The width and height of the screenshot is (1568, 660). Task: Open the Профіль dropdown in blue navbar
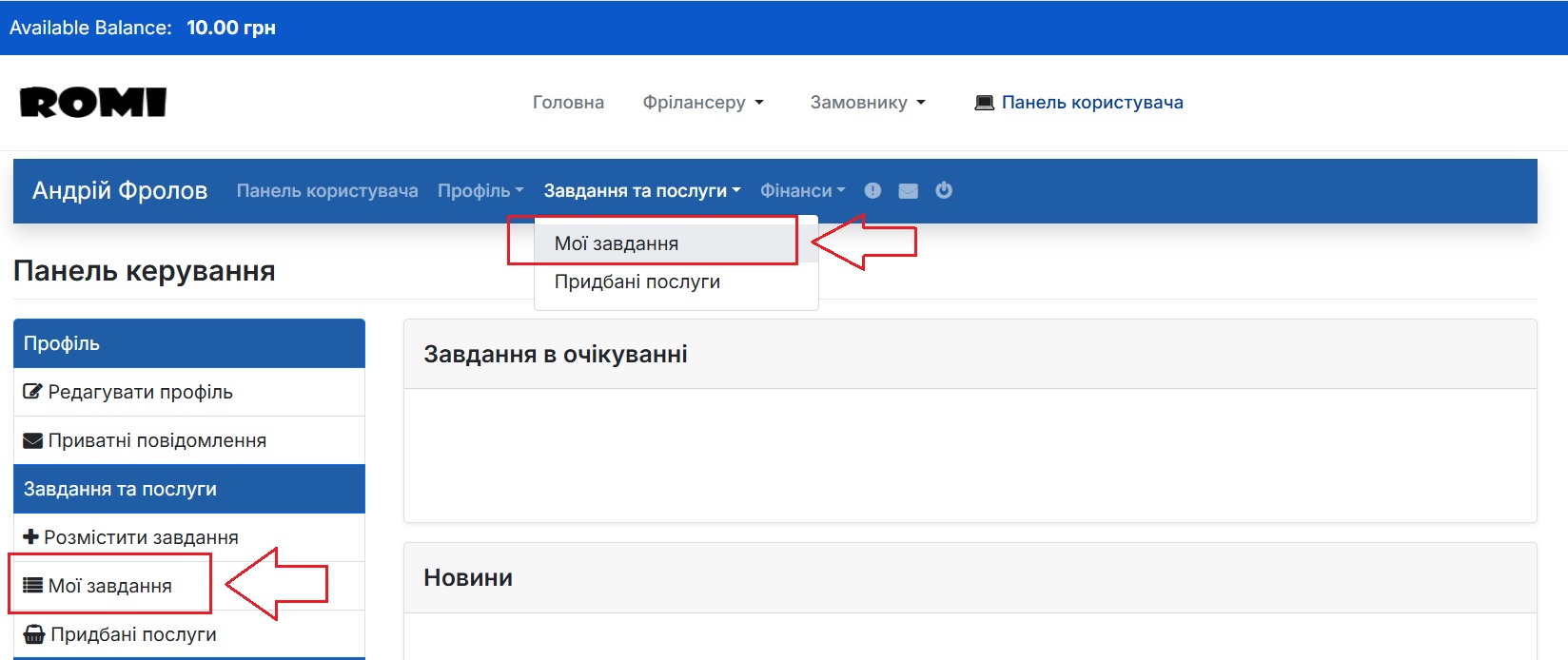point(480,191)
